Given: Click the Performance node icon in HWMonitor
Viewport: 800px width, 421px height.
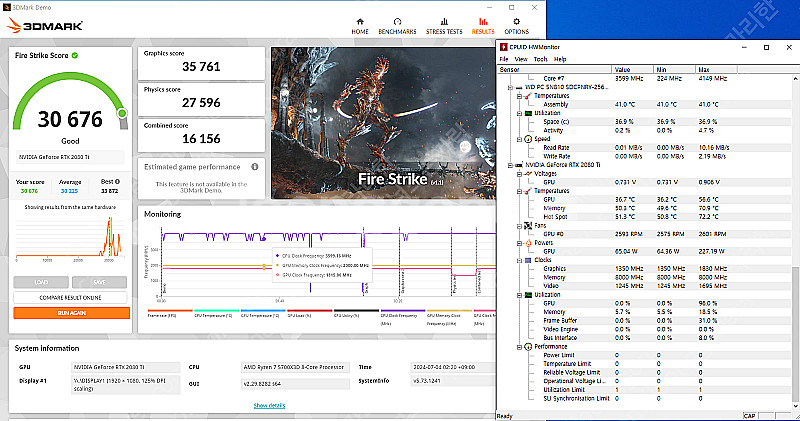Looking at the screenshot, I should (528, 346).
